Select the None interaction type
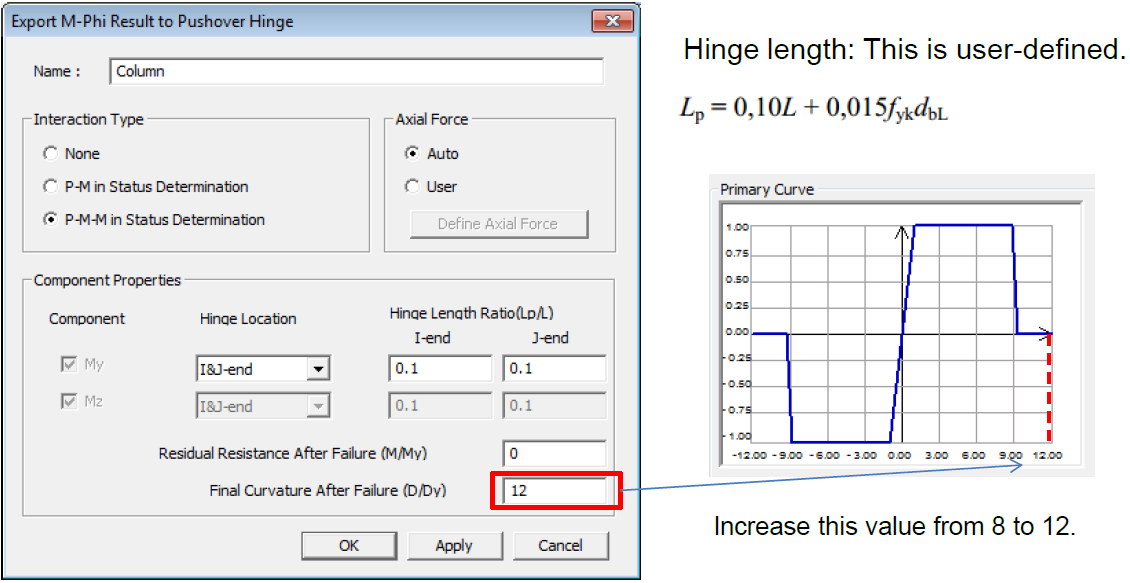Image resolution: width=1130 pixels, height=583 pixels. (51, 154)
